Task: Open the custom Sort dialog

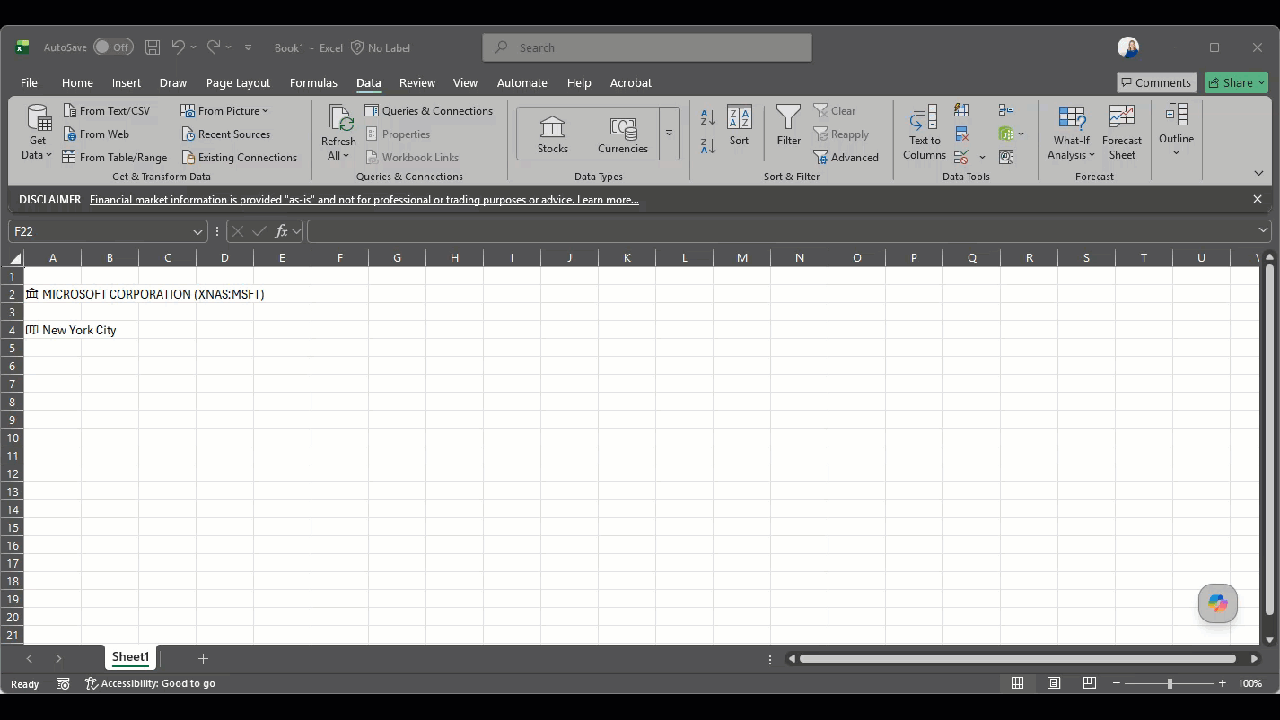Action: tap(739, 126)
